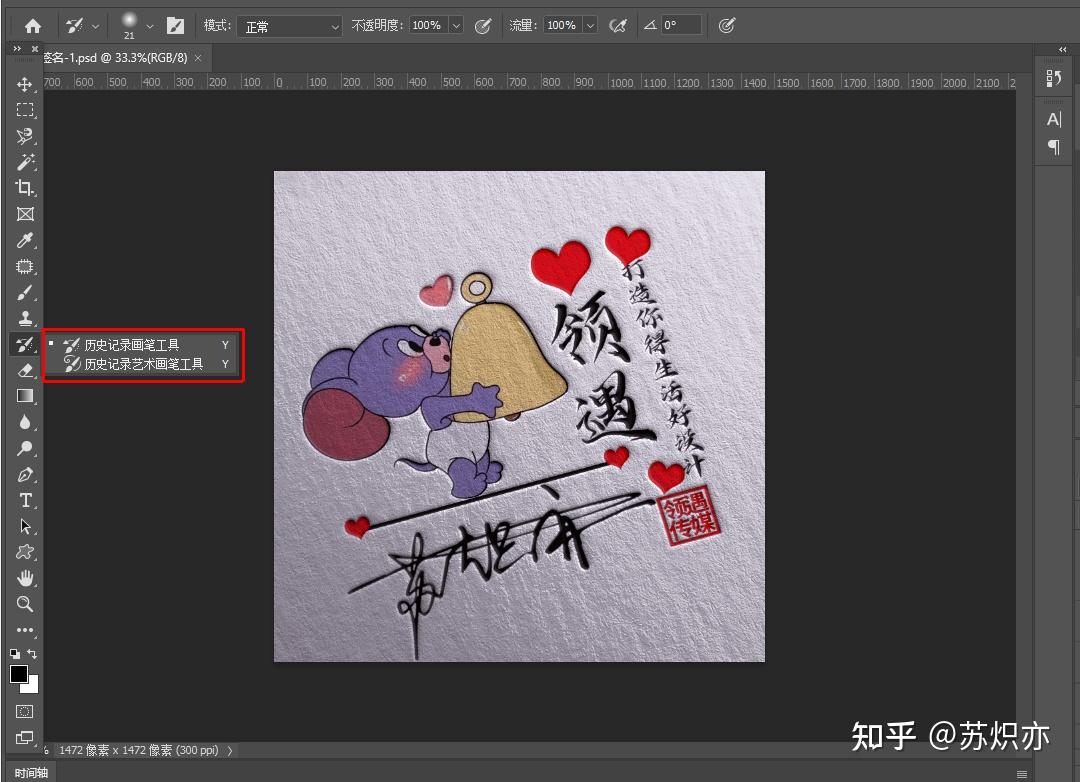This screenshot has height=782, width=1080.
Task: Switch to the 签名-1.psd document tab
Action: tap(115, 58)
